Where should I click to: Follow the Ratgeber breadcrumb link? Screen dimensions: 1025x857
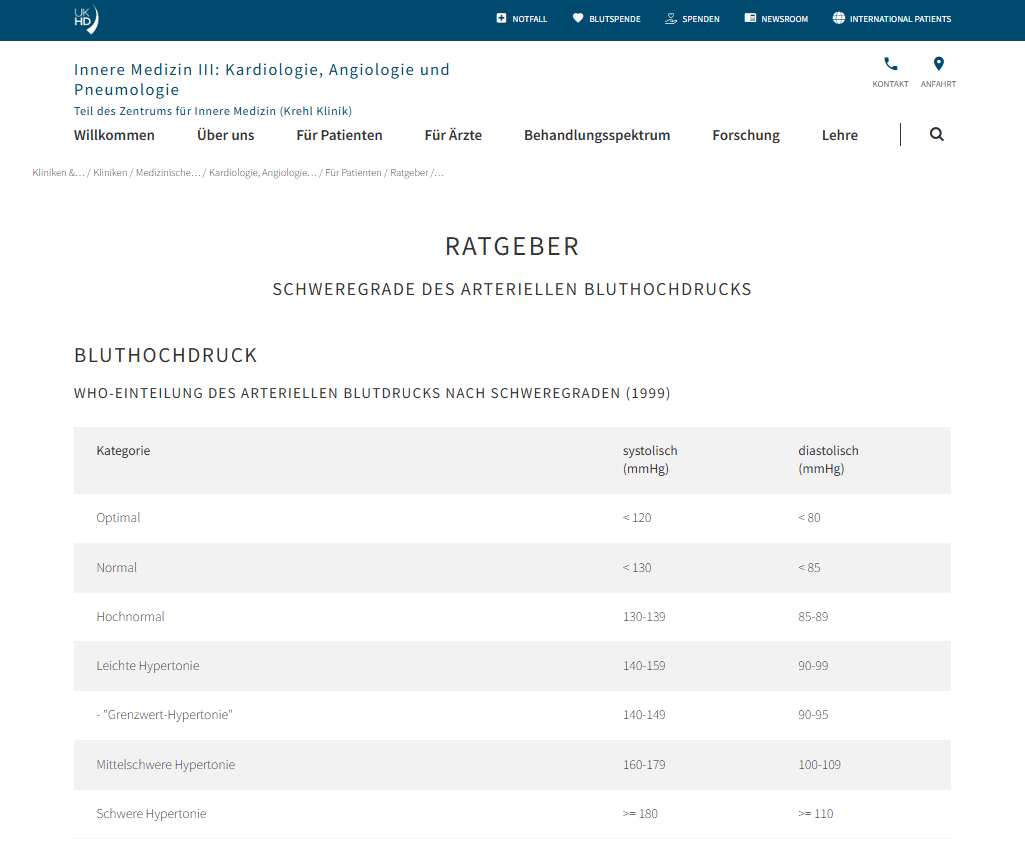tap(409, 173)
